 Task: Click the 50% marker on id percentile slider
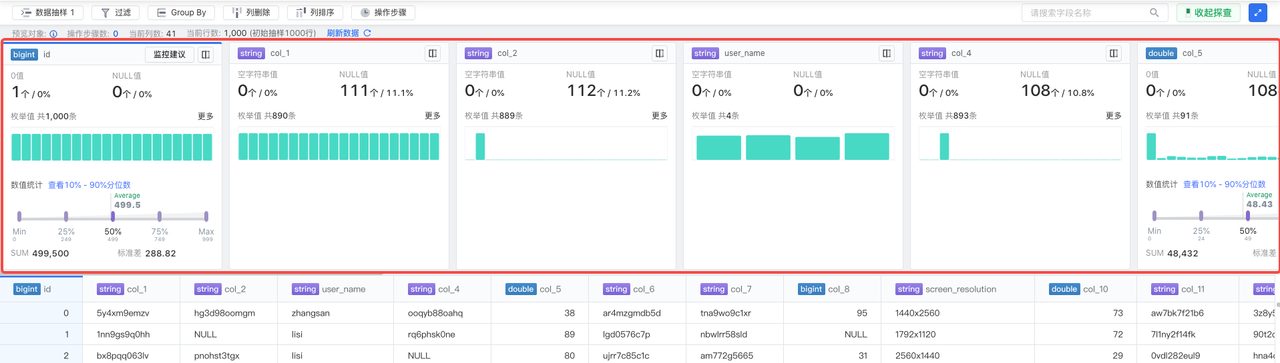point(113,216)
